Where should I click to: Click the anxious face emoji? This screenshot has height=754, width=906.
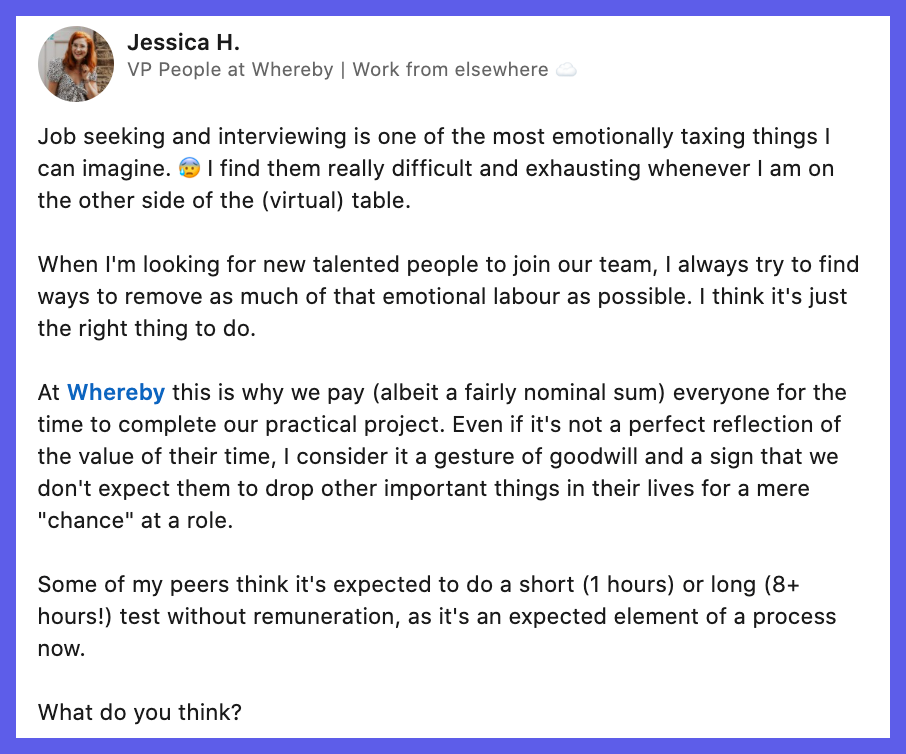[x=190, y=168]
